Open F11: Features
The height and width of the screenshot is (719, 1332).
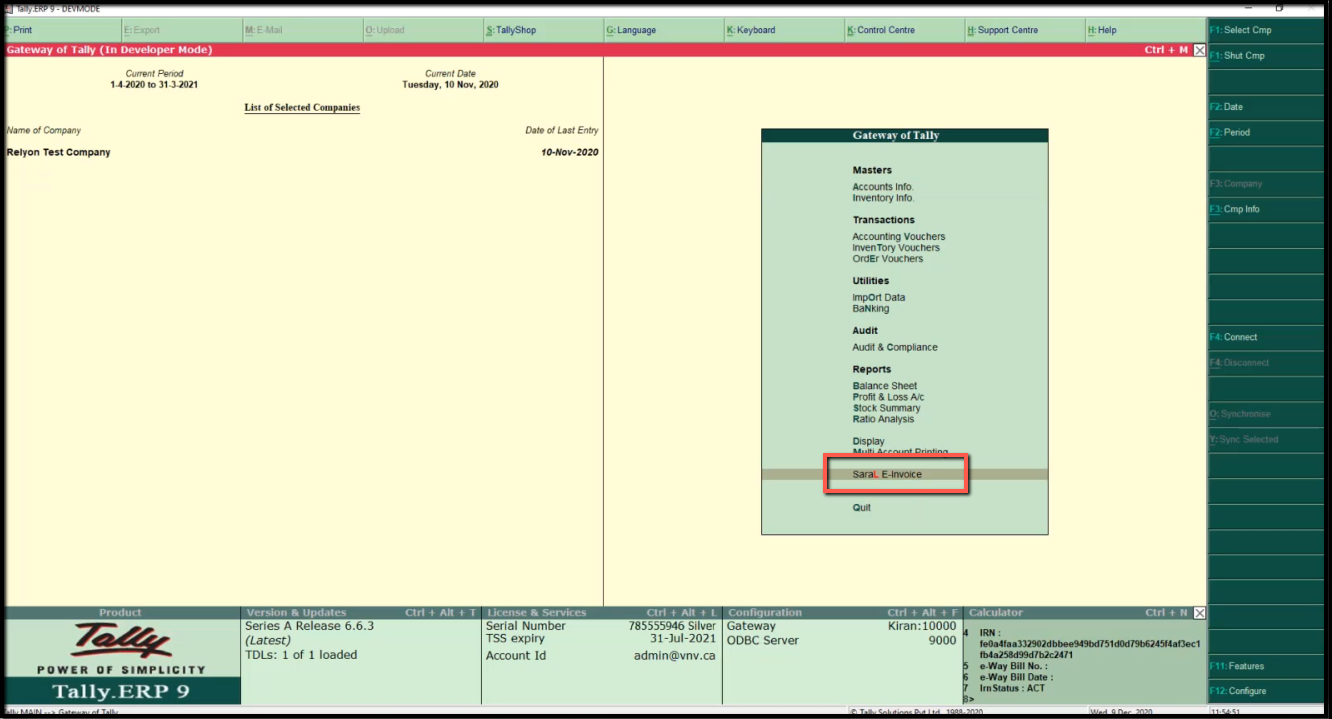pos(1268,666)
